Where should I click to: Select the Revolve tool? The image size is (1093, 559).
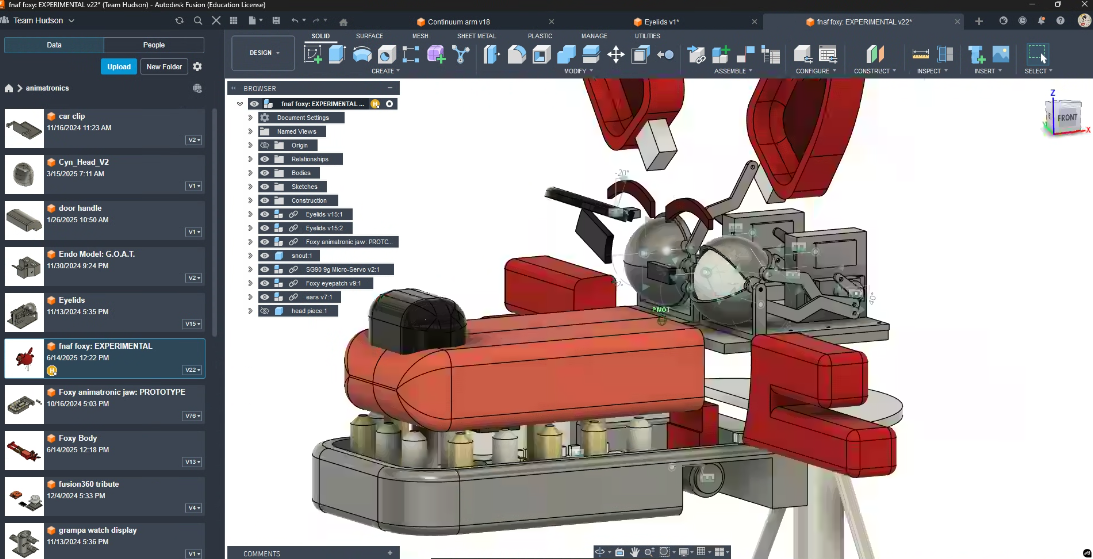(x=362, y=54)
